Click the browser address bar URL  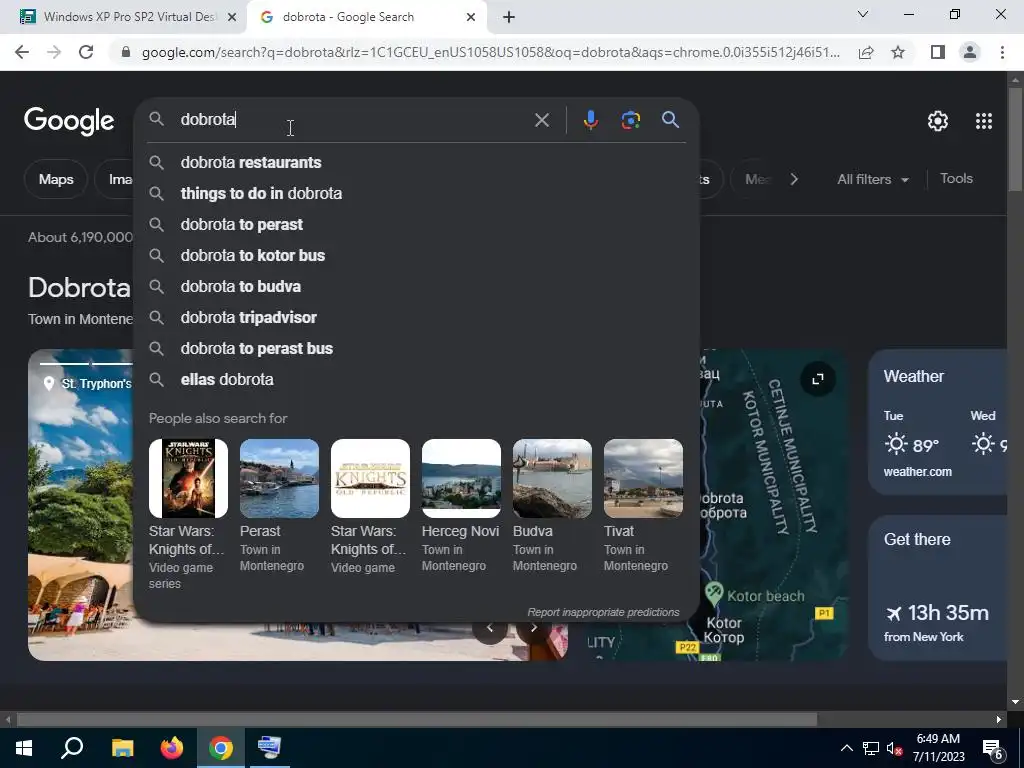[x=490, y=52]
